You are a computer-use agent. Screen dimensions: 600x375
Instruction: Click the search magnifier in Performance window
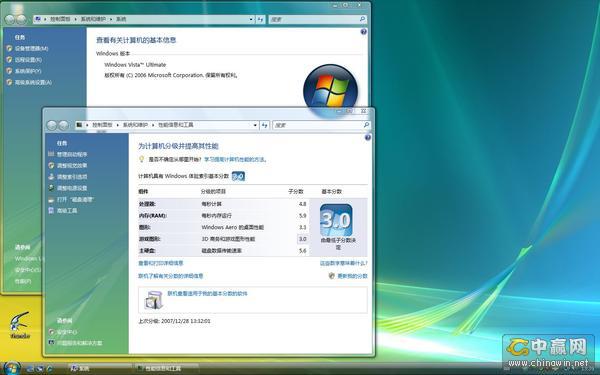[x=366, y=125]
